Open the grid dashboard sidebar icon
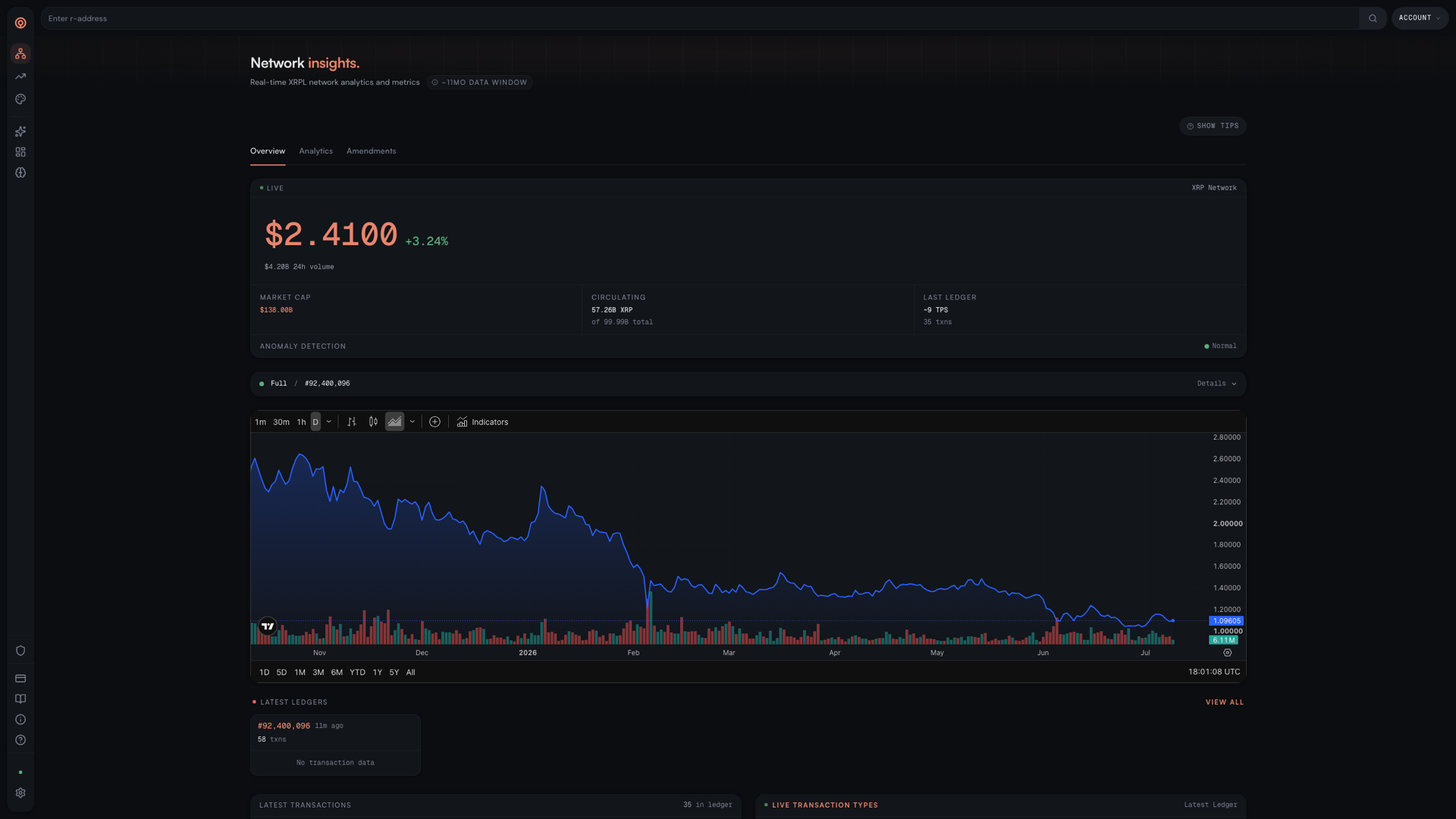Viewport: 1456px width, 819px height. [20, 152]
